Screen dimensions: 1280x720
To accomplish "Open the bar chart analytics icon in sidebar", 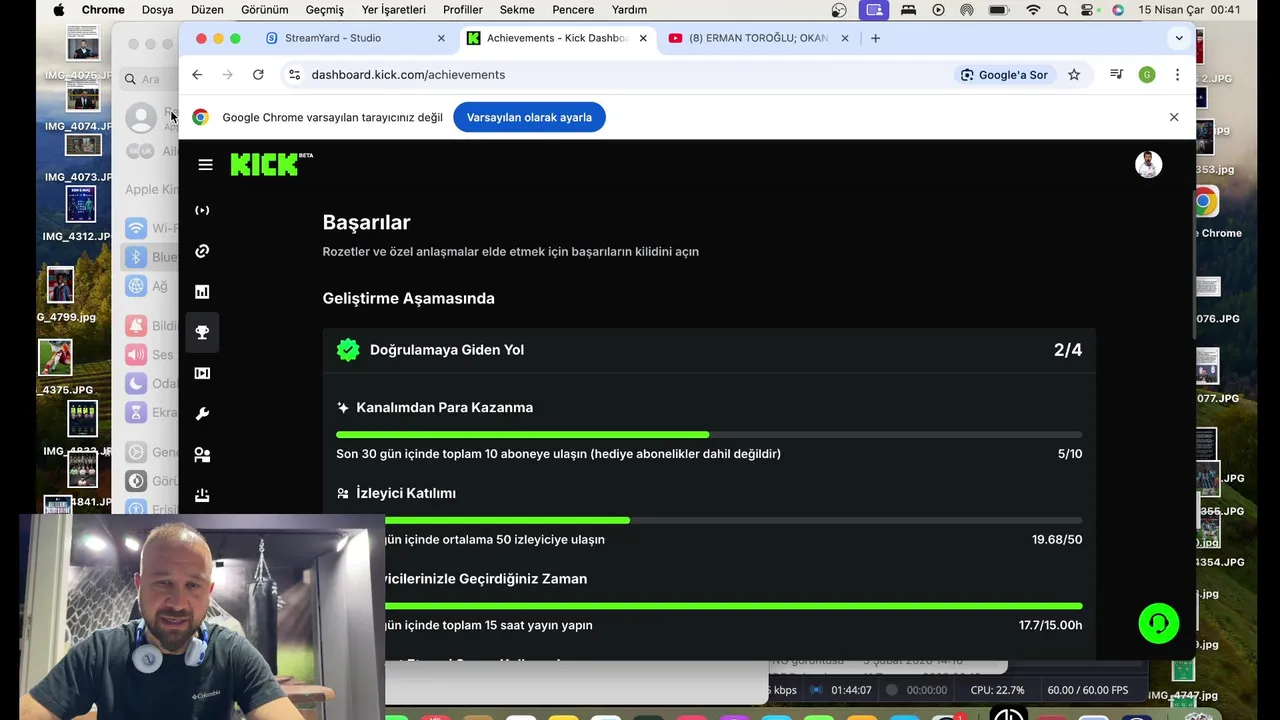I will coord(202,292).
